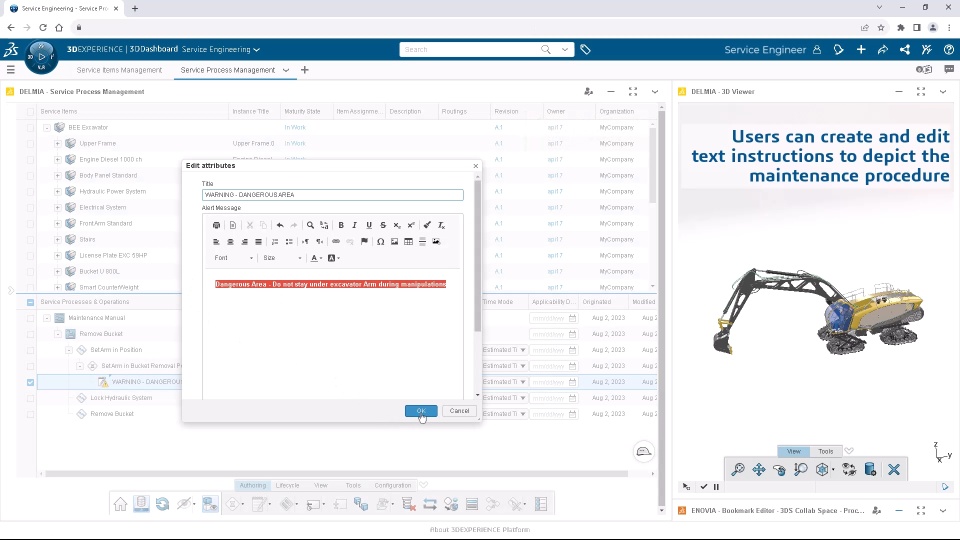Select the View tab in 3D Viewer

click(793, 451)
